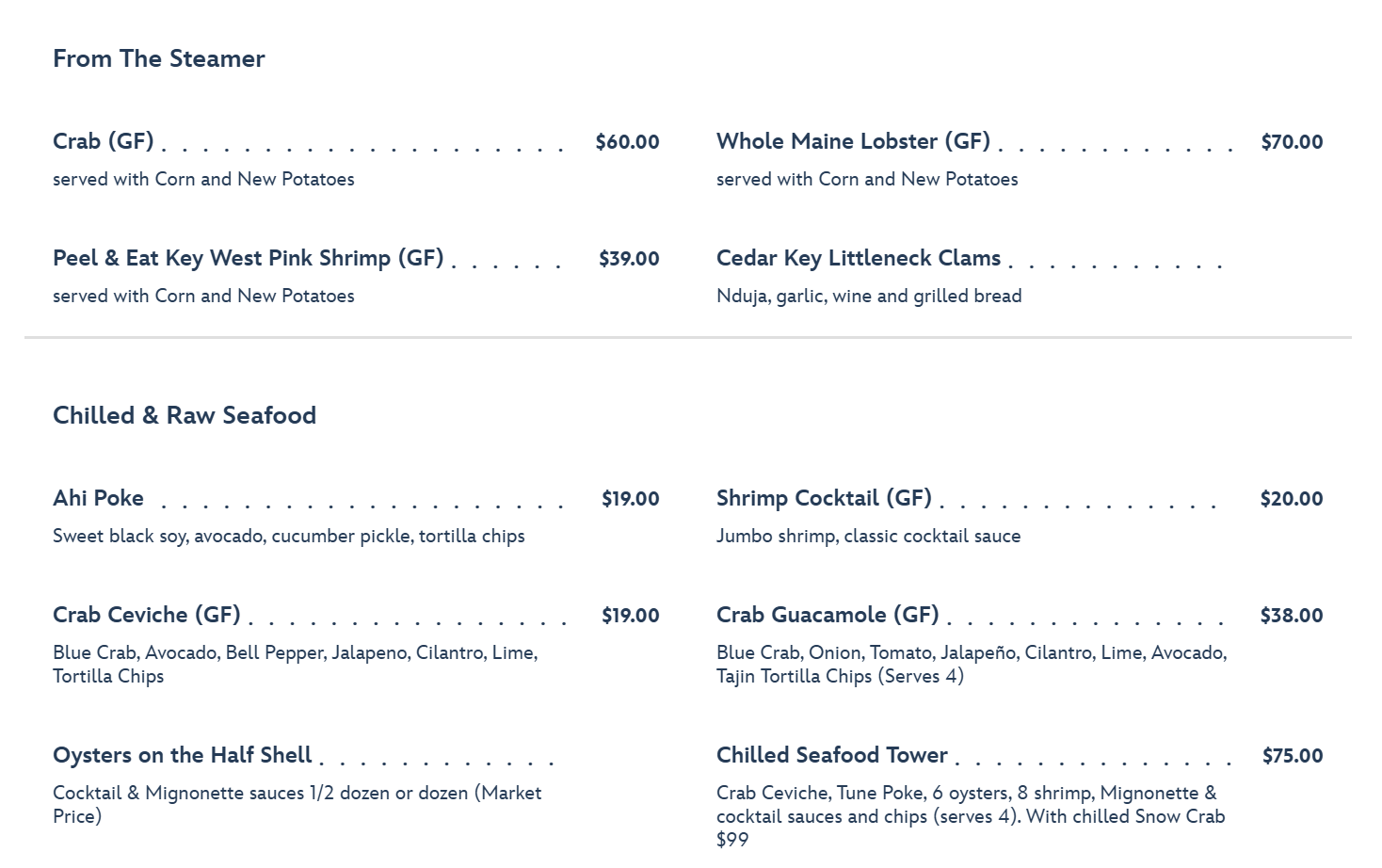The image size is (1382, 868).
Task: Select the Crab (GF) menu item
Action: click(x=104, y=141)
